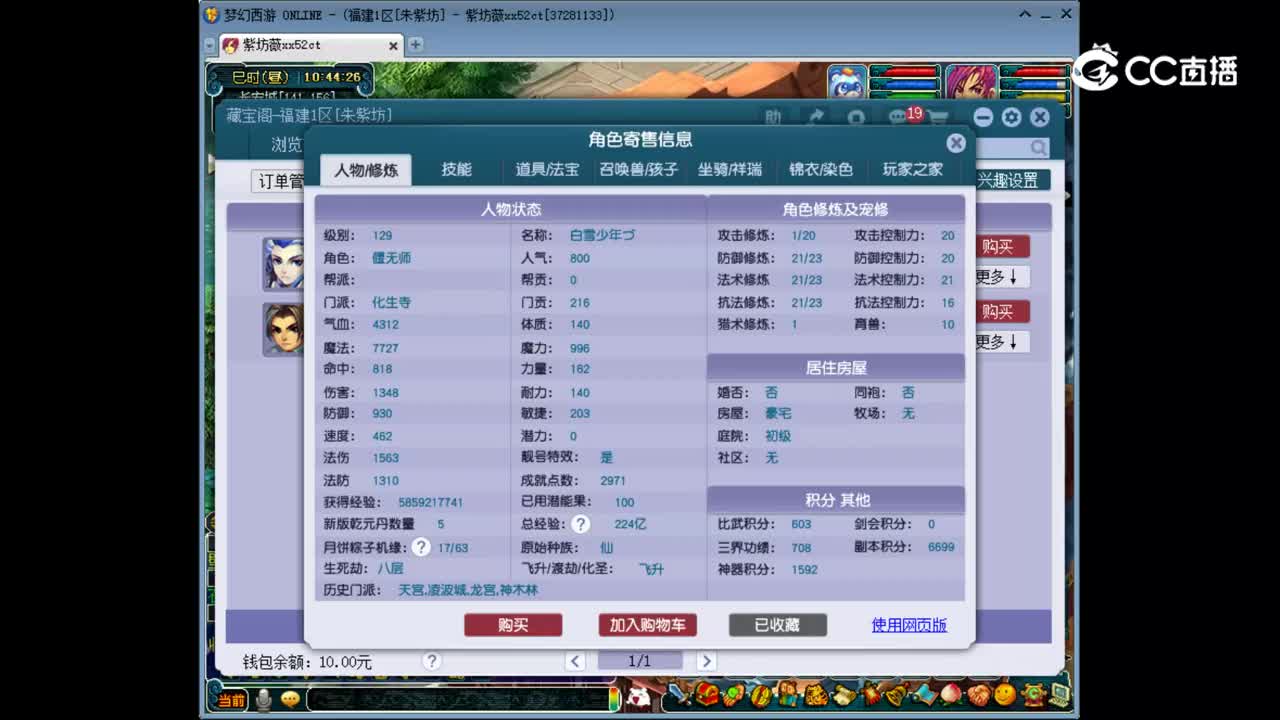Click the yellow chat bubble icon in chat bar
This screenshot has width=1280, height=720.
click(x=290, y=700)
